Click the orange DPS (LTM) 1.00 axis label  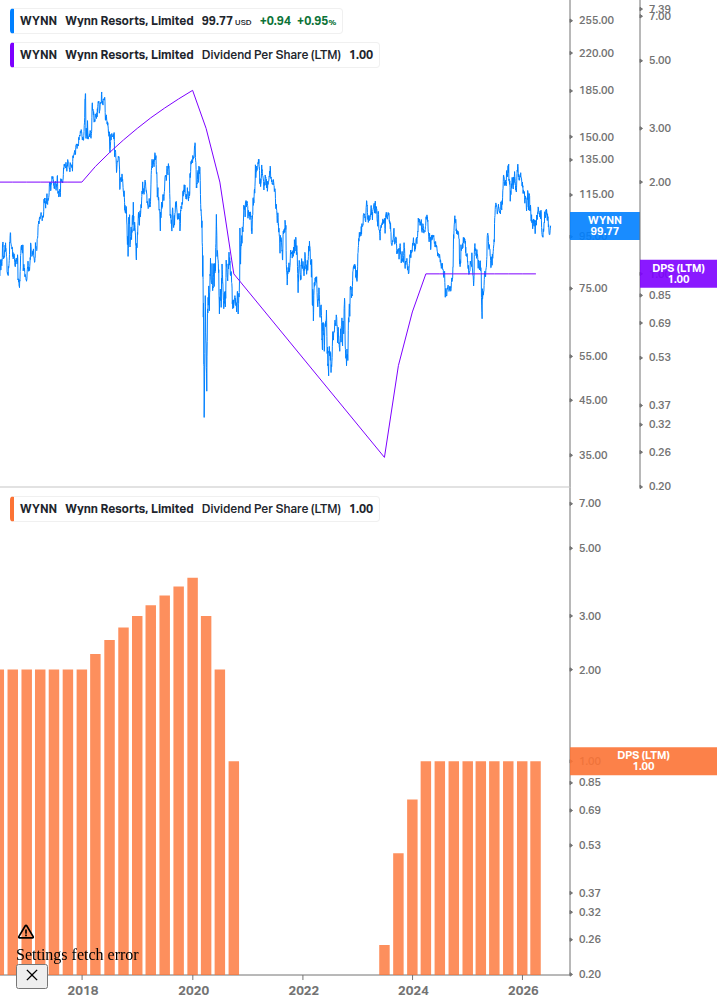(643, 761)
